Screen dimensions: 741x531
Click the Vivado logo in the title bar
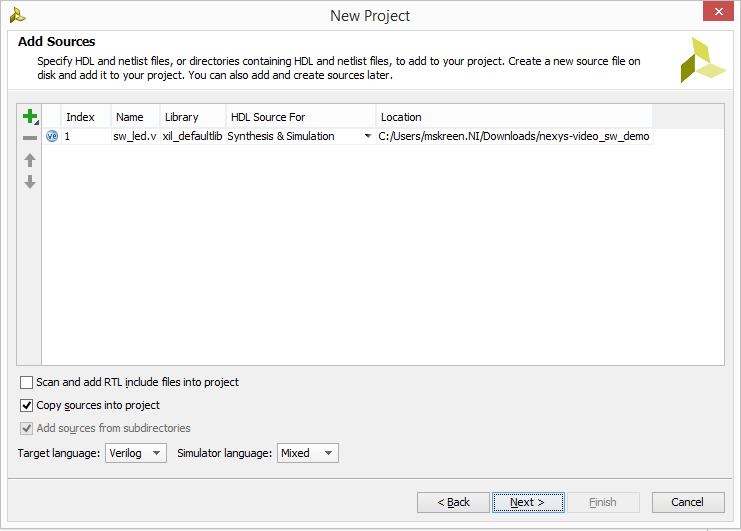coord(17,15)
